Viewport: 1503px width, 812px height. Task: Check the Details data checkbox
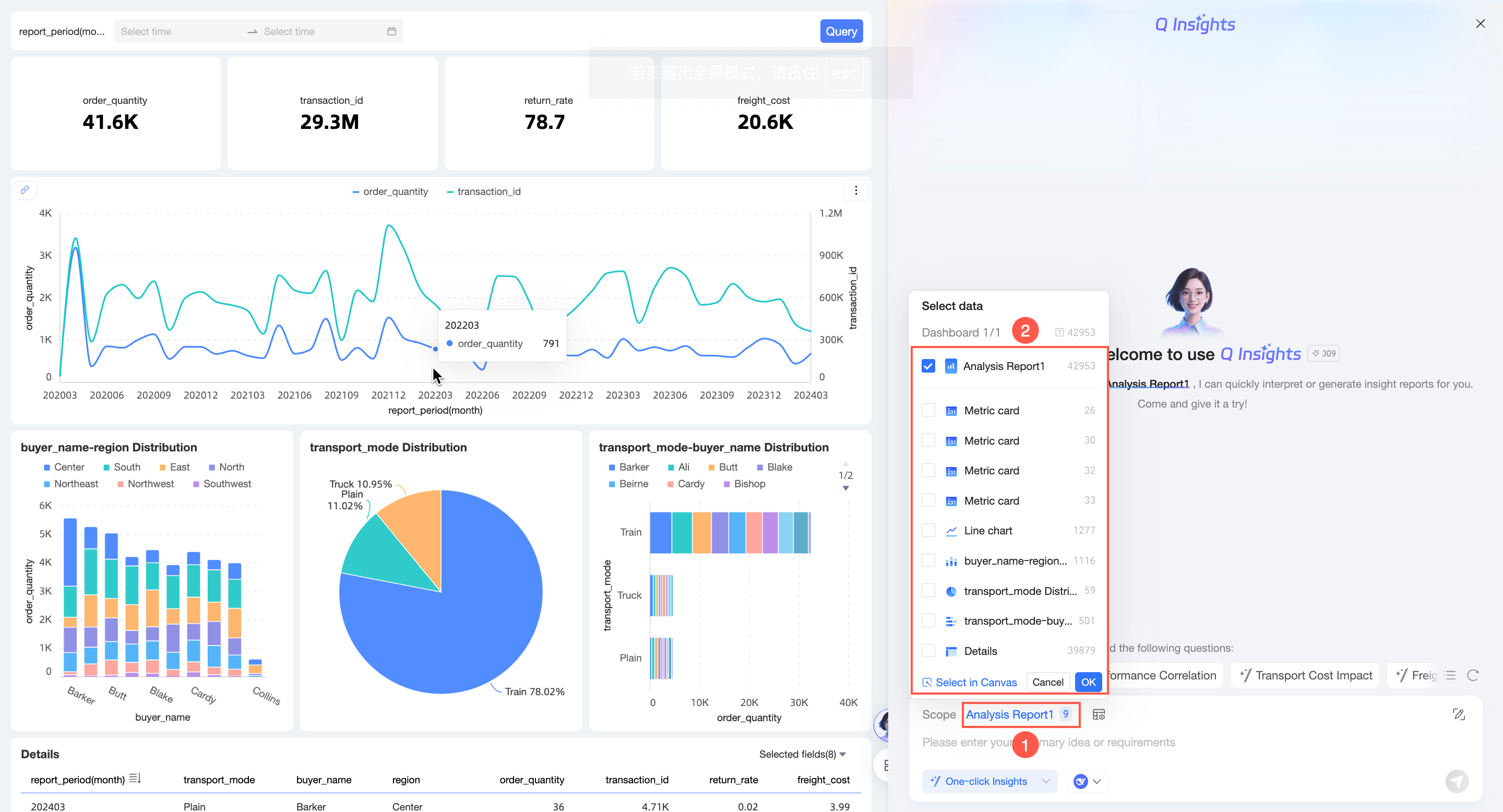[x=928, y=650]
